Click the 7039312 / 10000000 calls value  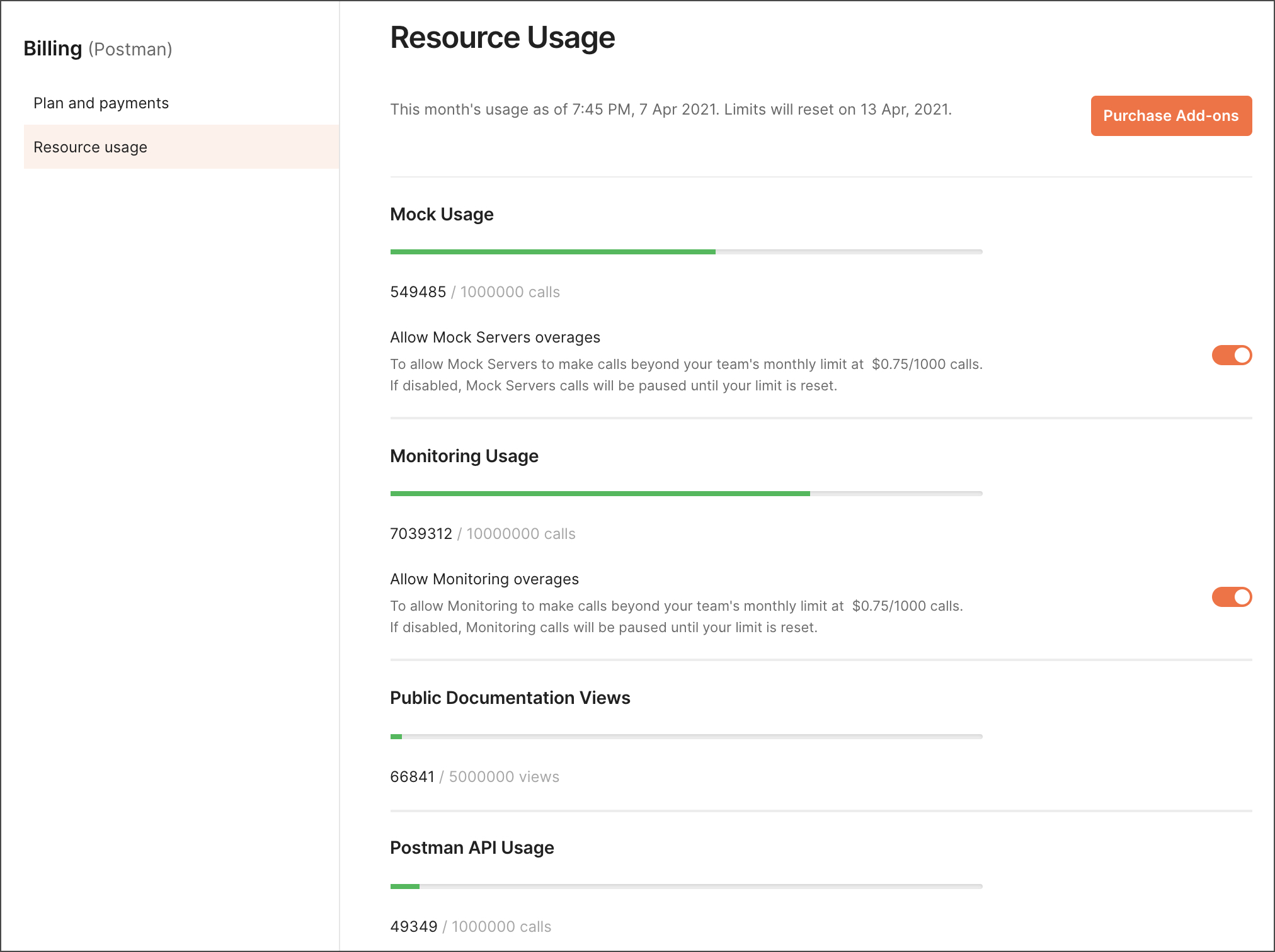[x=483, y=534]
